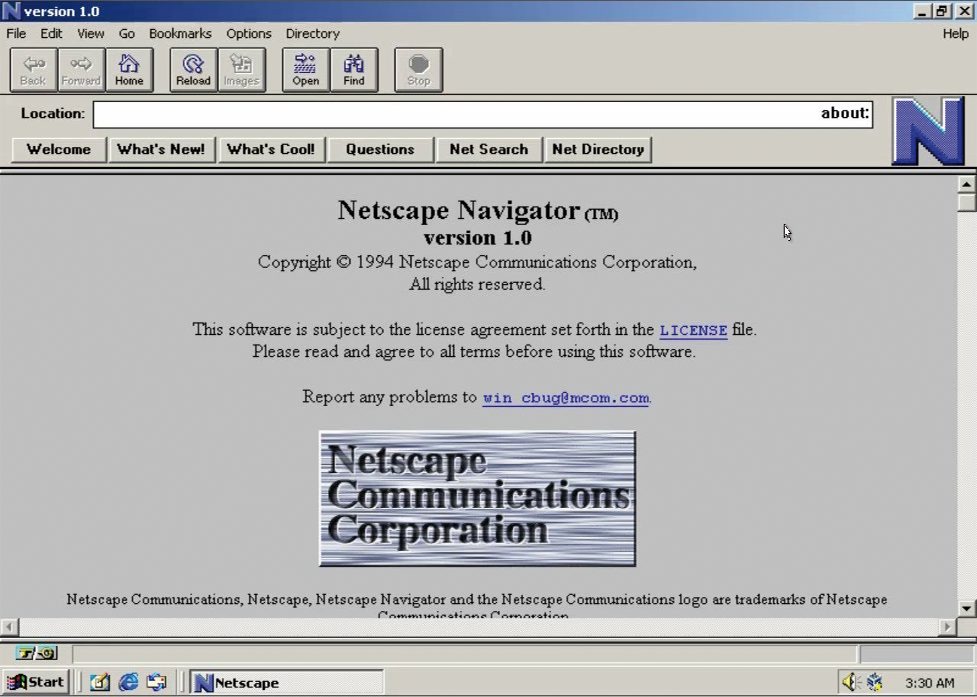Click into the Location address field

coord(483,114)
